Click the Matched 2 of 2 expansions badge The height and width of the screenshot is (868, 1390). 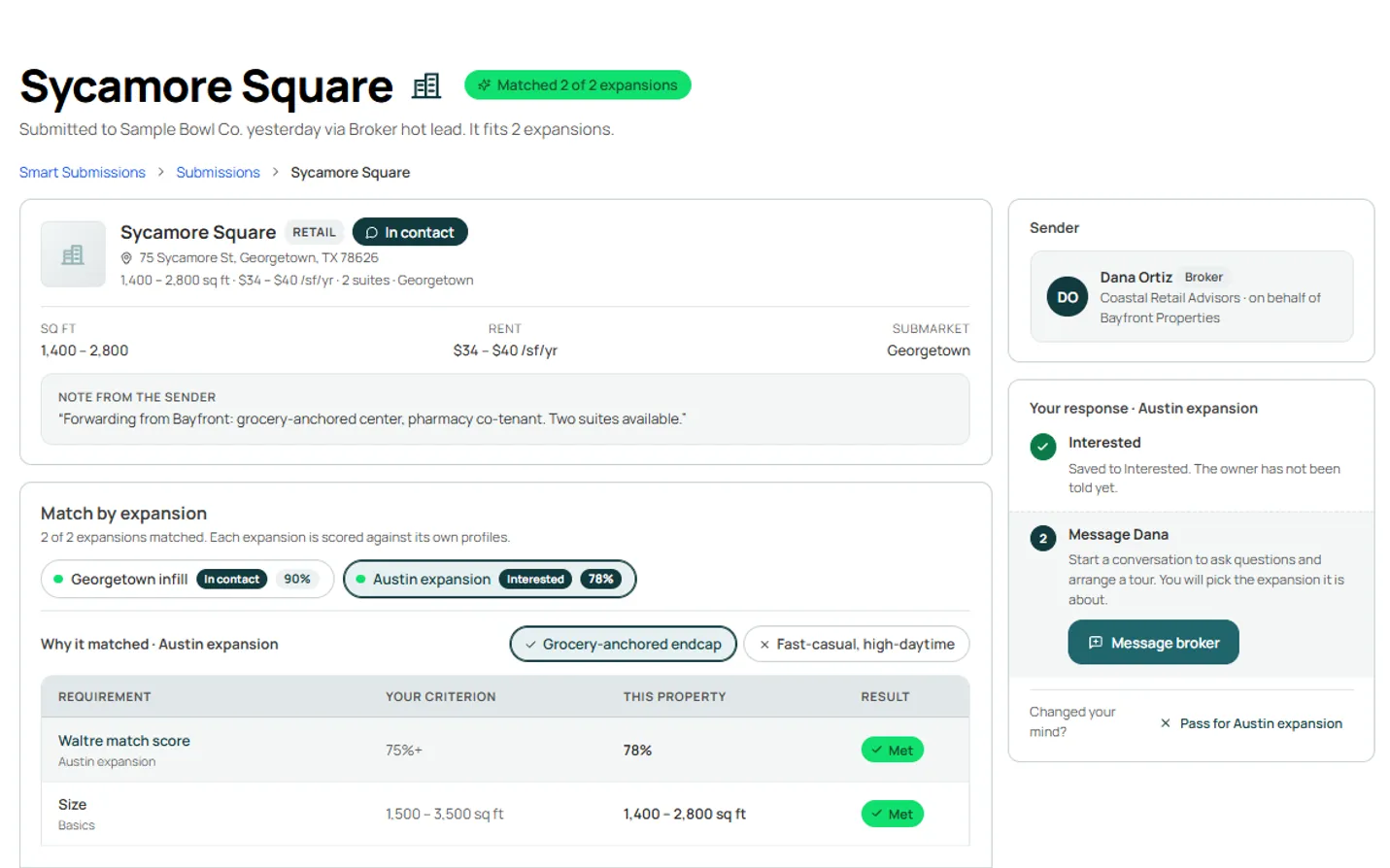[x=578, y=85]
